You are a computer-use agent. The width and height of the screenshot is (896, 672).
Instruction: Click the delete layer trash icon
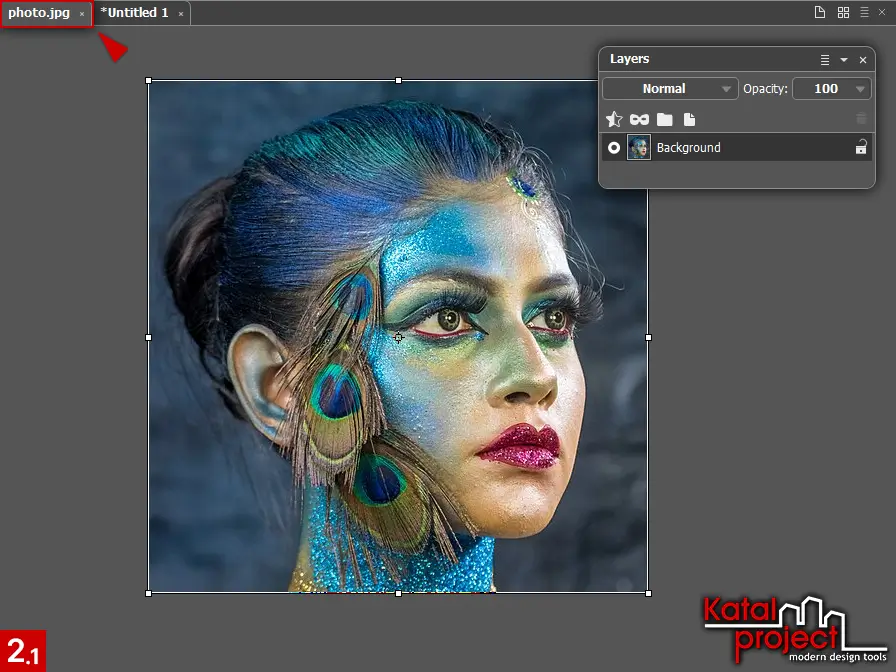coord(861,119)
